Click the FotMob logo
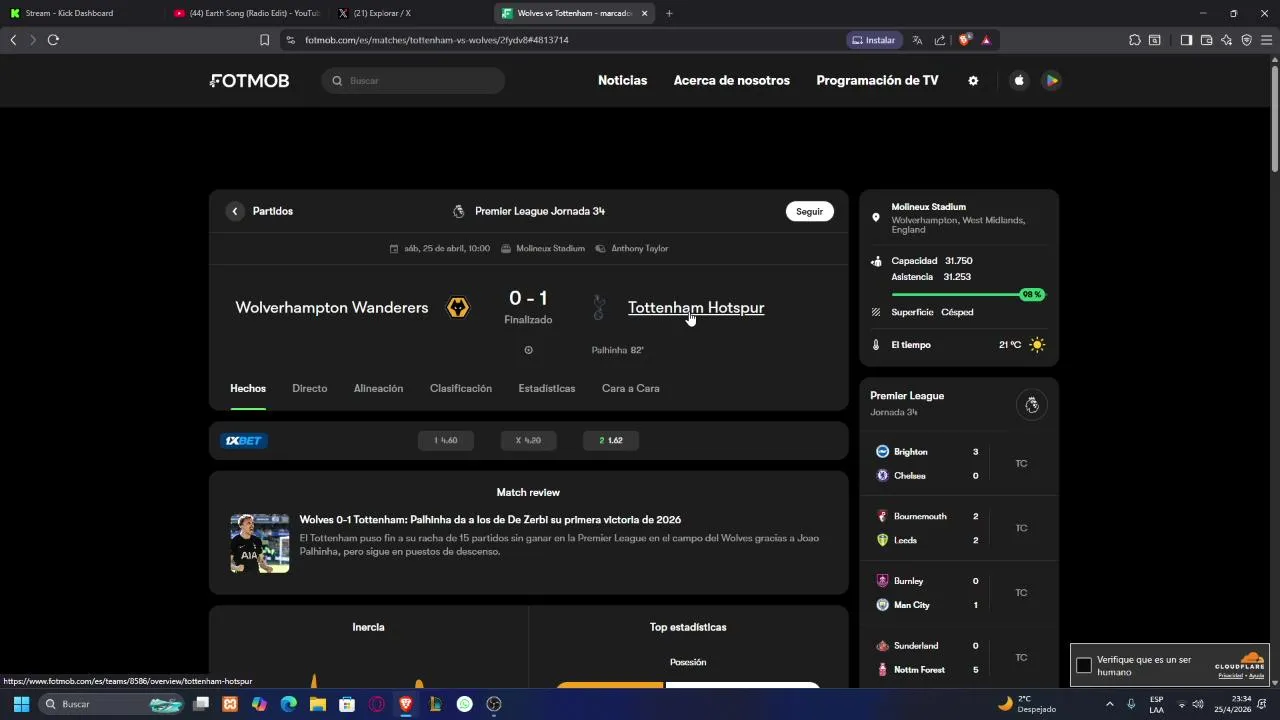The image size is (1280, 720). coord(249,81)
